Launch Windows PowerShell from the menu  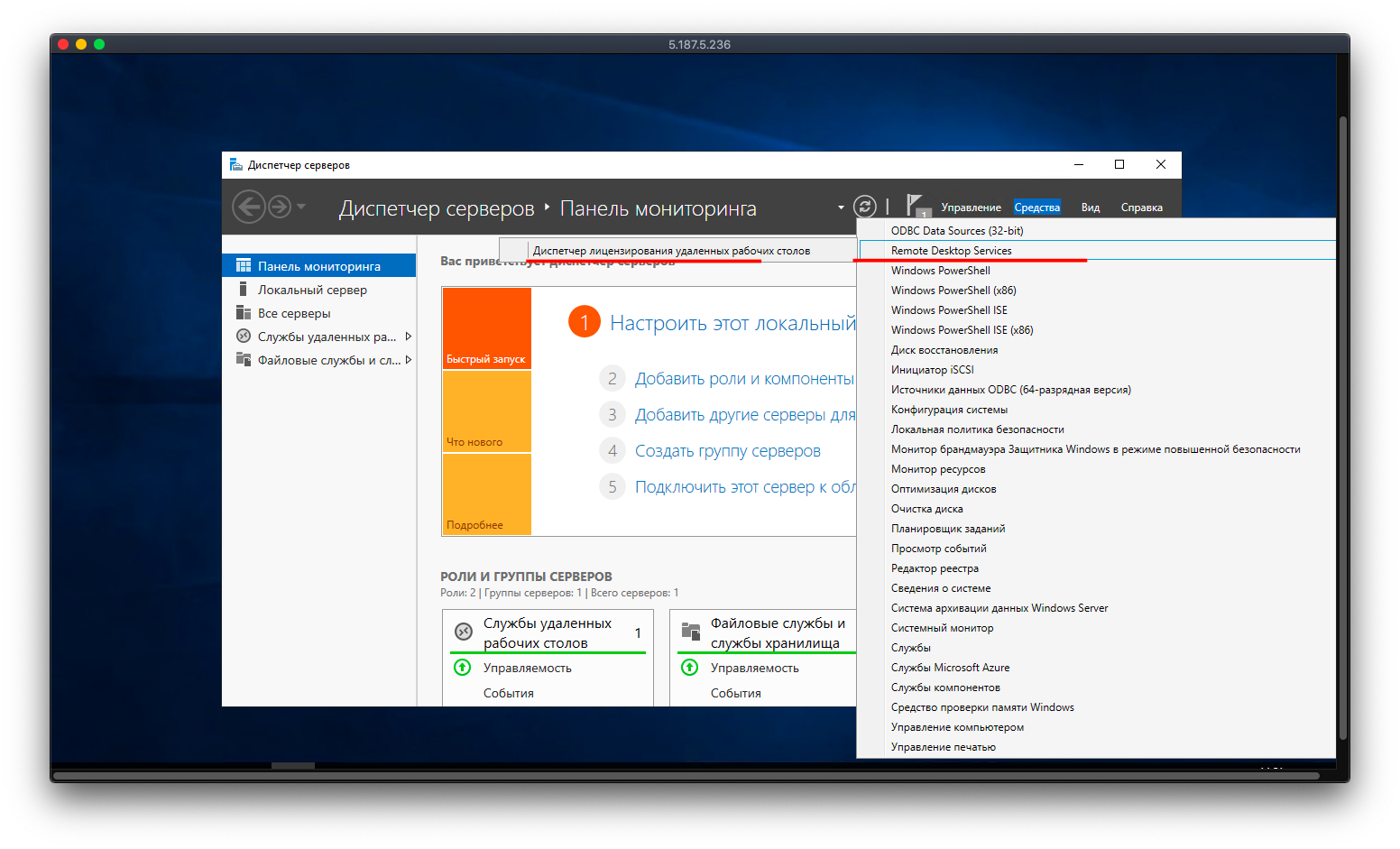point(1097,270)
